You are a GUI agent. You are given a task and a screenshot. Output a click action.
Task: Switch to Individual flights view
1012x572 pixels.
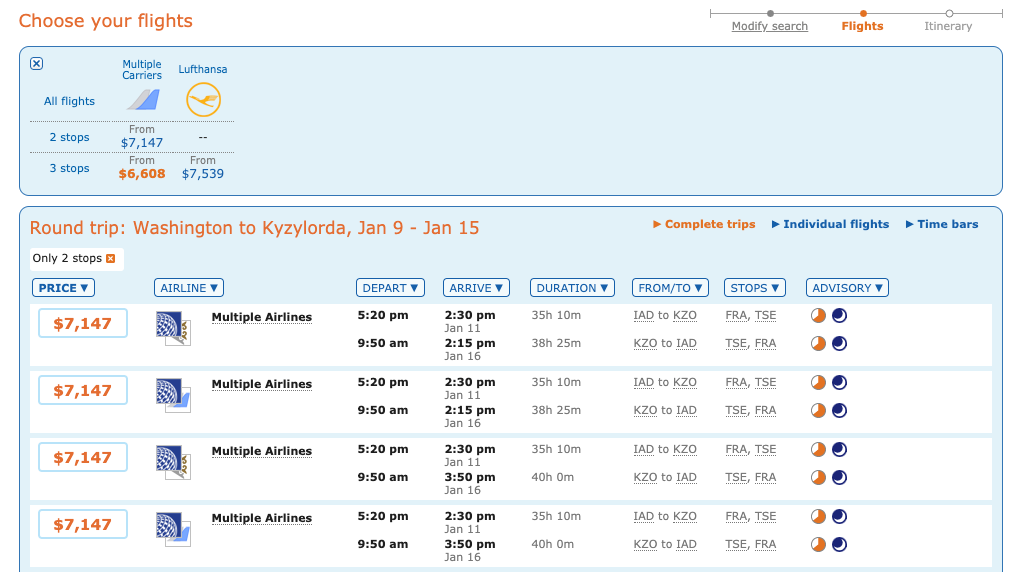click(830, 224)
